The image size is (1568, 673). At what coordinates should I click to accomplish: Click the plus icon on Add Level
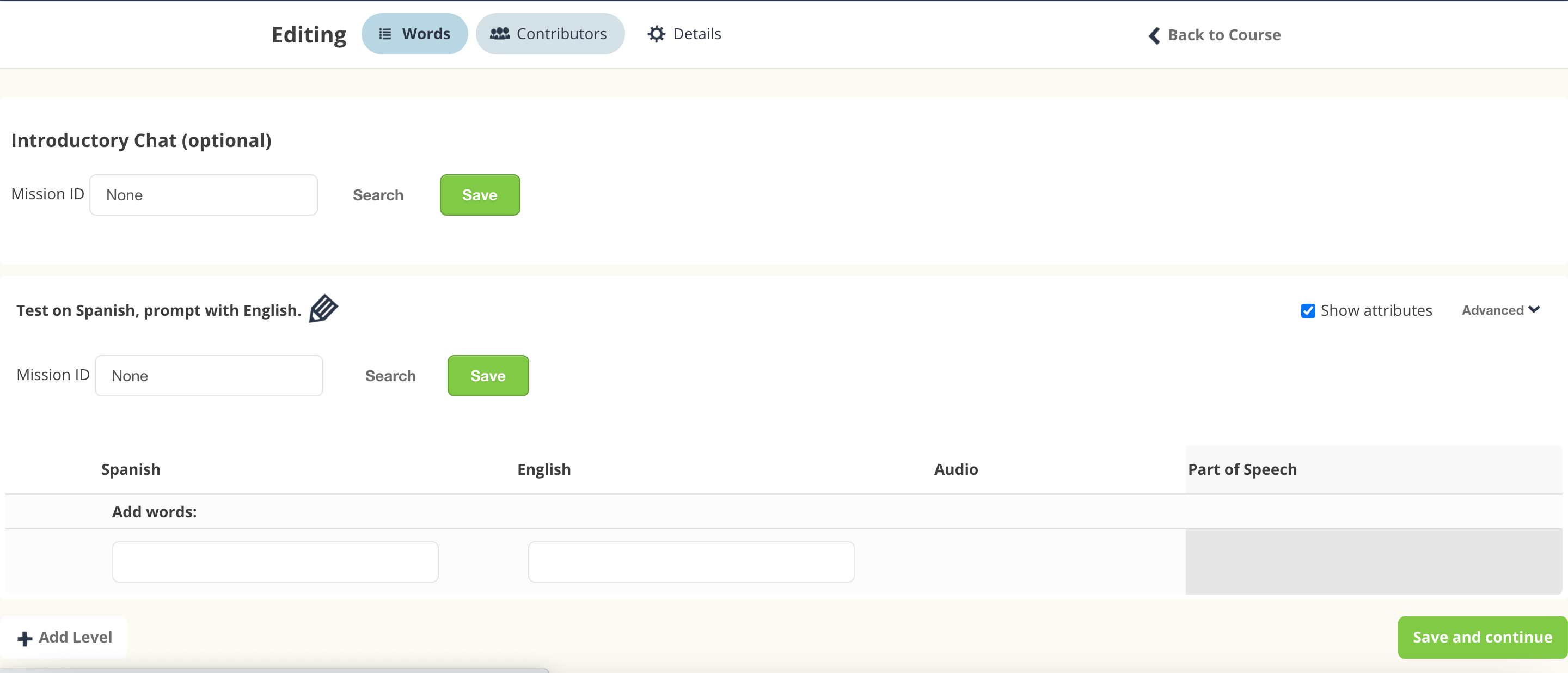(x=25, y=638)
